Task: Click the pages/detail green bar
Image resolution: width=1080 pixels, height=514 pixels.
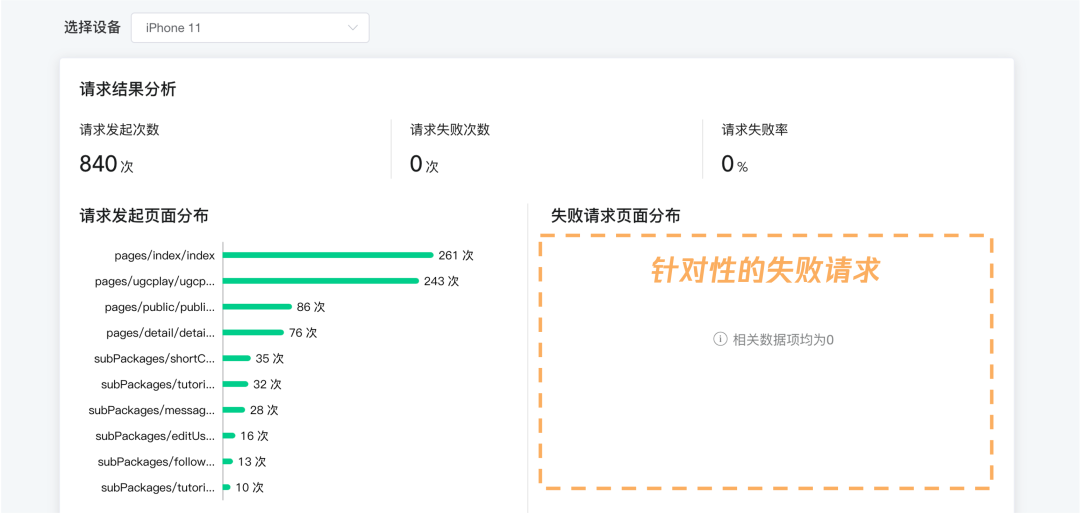Action: [253, 332]
